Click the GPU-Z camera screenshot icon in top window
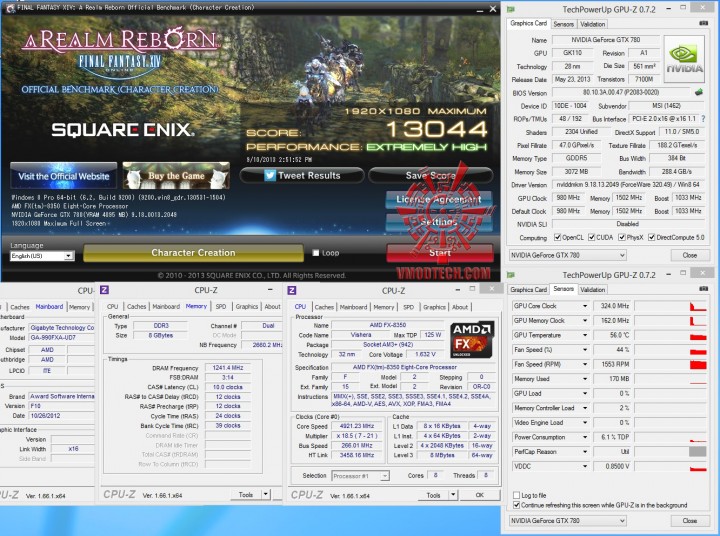 tap(703, 23)
